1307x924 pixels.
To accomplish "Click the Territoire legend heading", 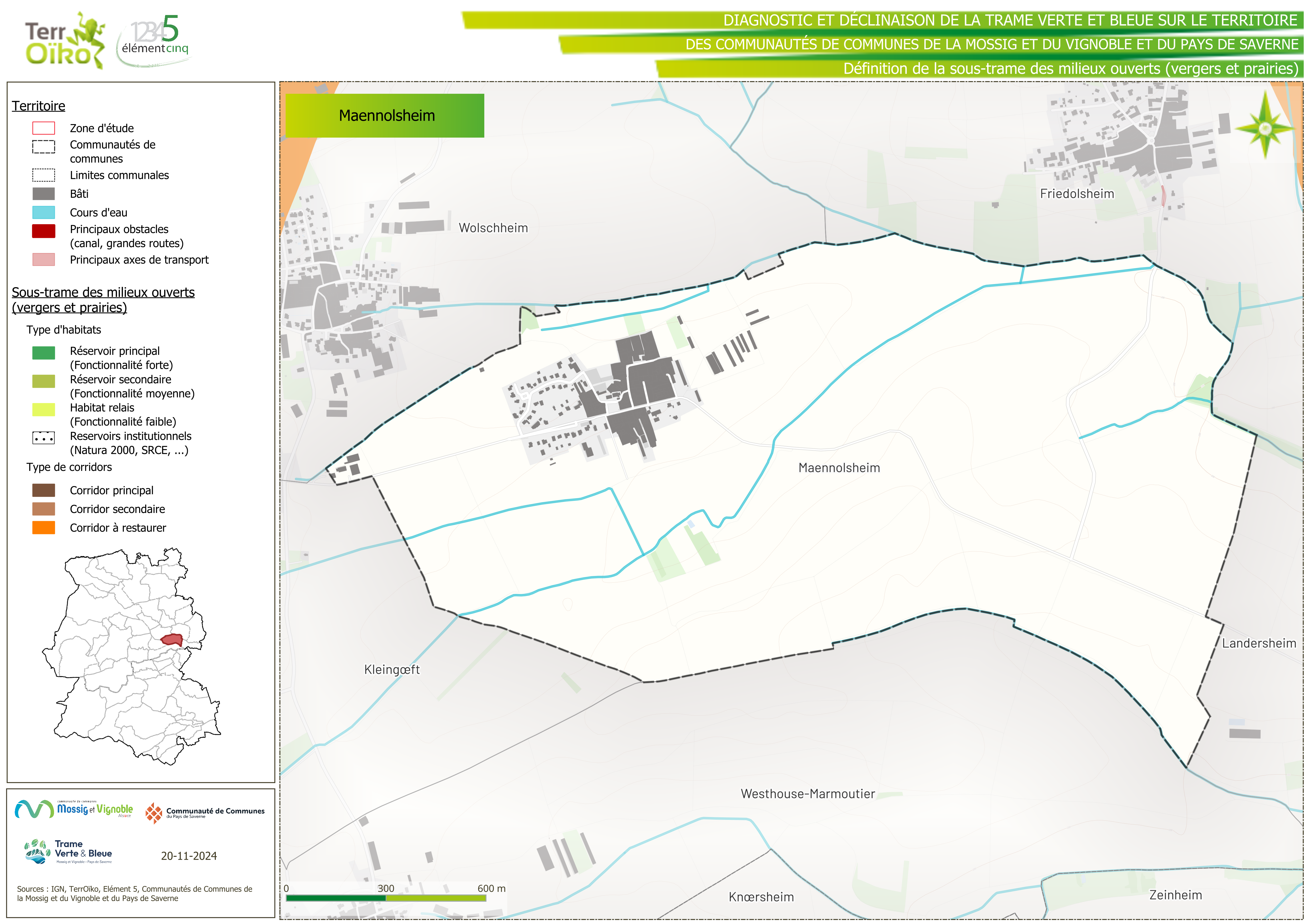I will [38, 106].
